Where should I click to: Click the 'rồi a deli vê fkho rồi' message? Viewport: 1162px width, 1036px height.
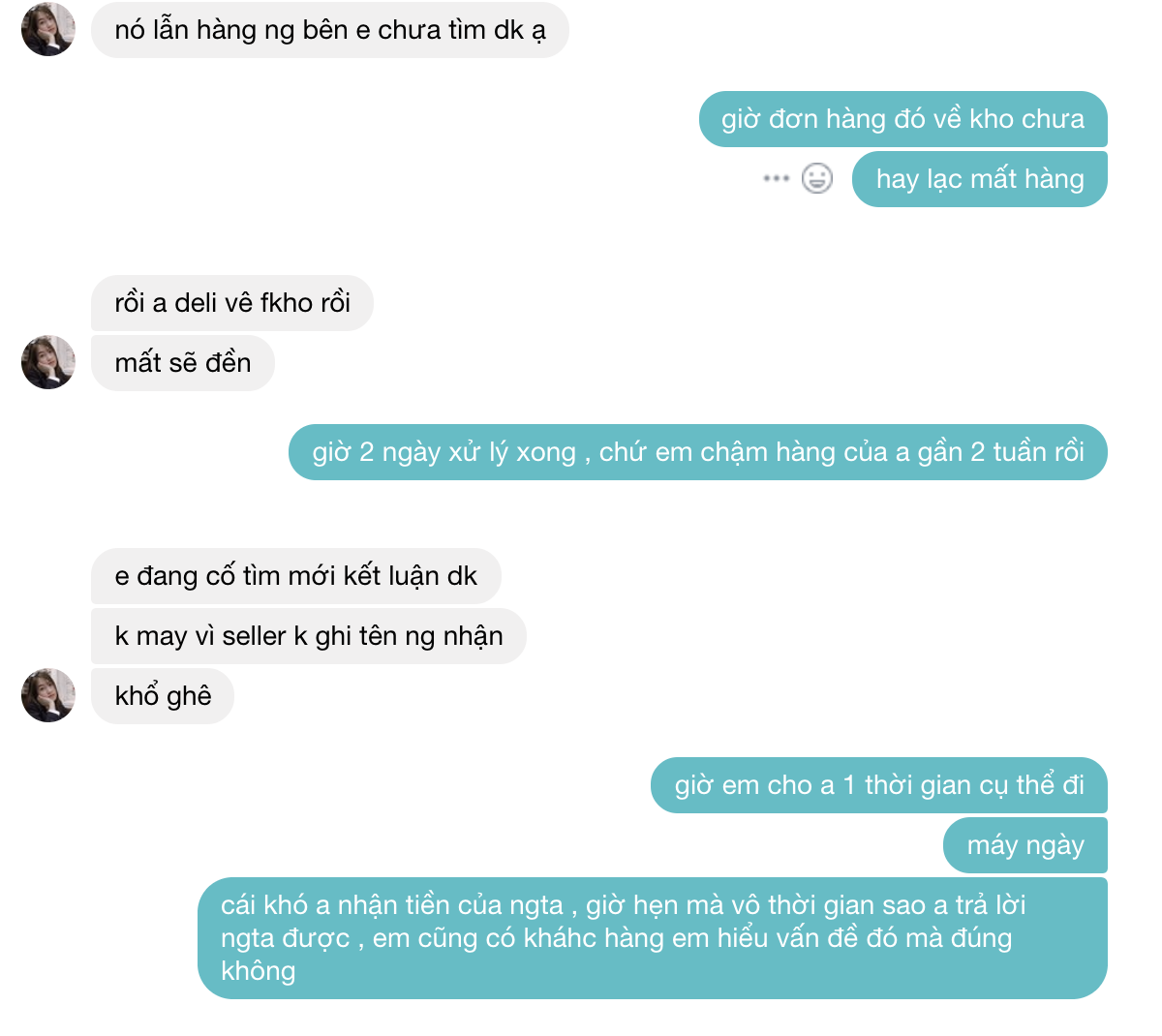[232, 303]
